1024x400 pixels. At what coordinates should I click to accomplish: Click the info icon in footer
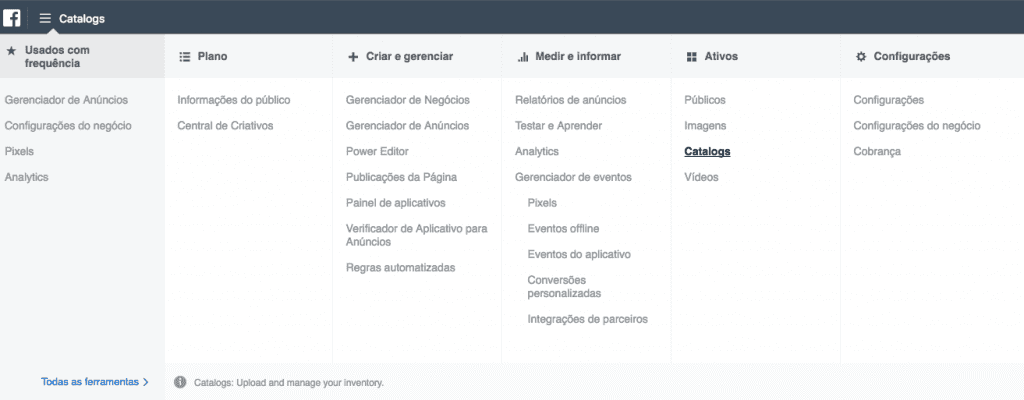[180, 382]
